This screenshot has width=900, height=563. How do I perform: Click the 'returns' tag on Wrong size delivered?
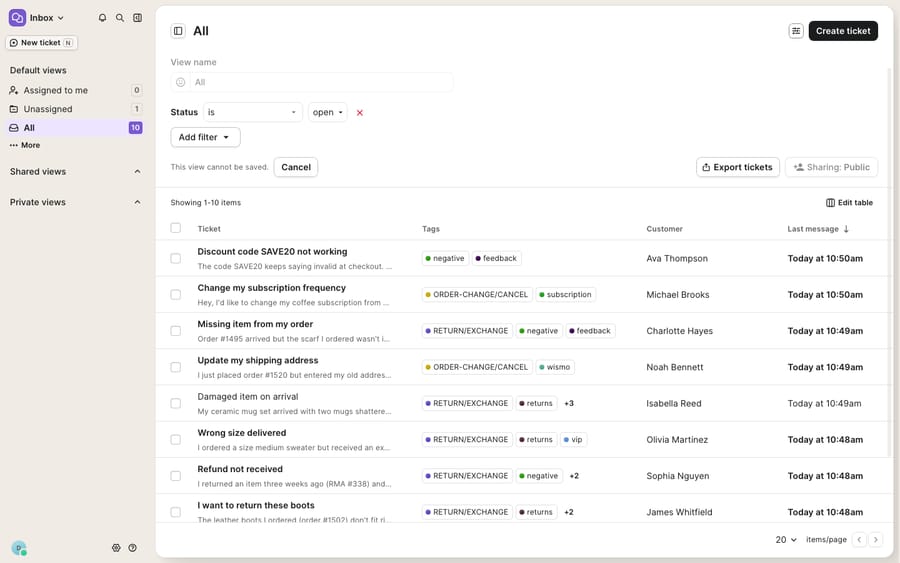pyautogui.click(x=536, y=440)
